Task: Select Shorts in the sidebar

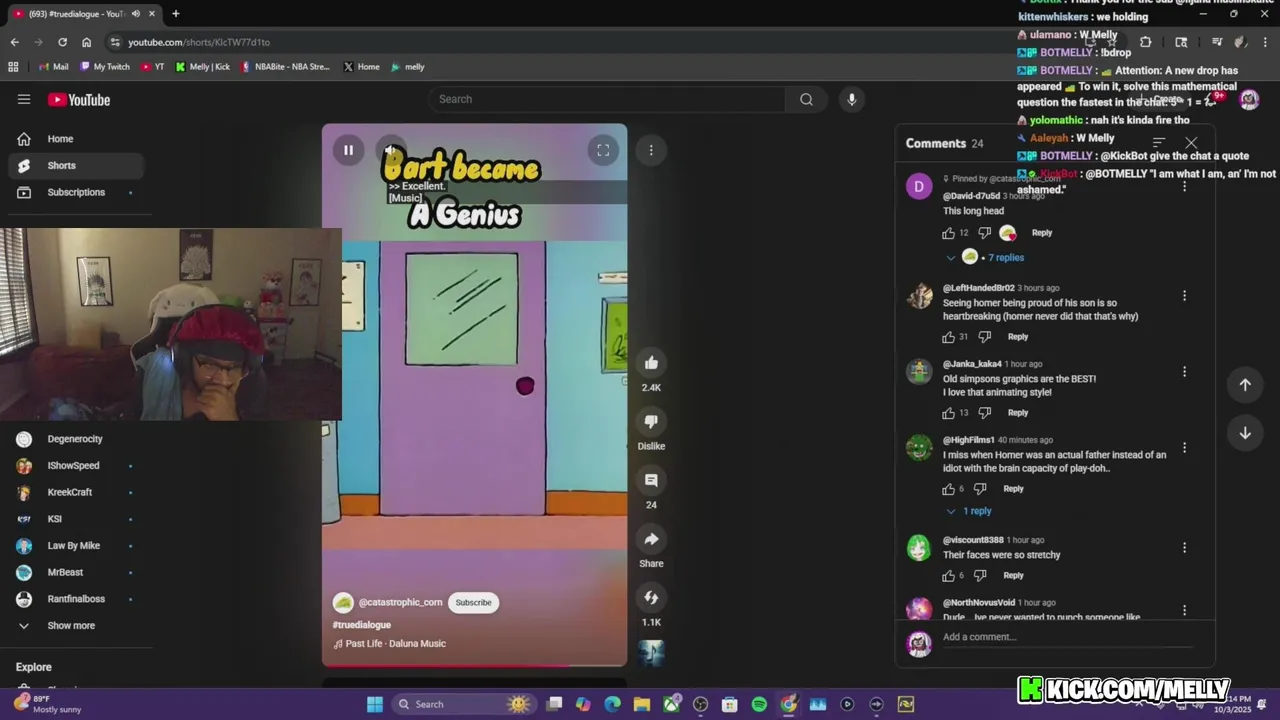Action: pyautogui.click(x=76, y=165)
